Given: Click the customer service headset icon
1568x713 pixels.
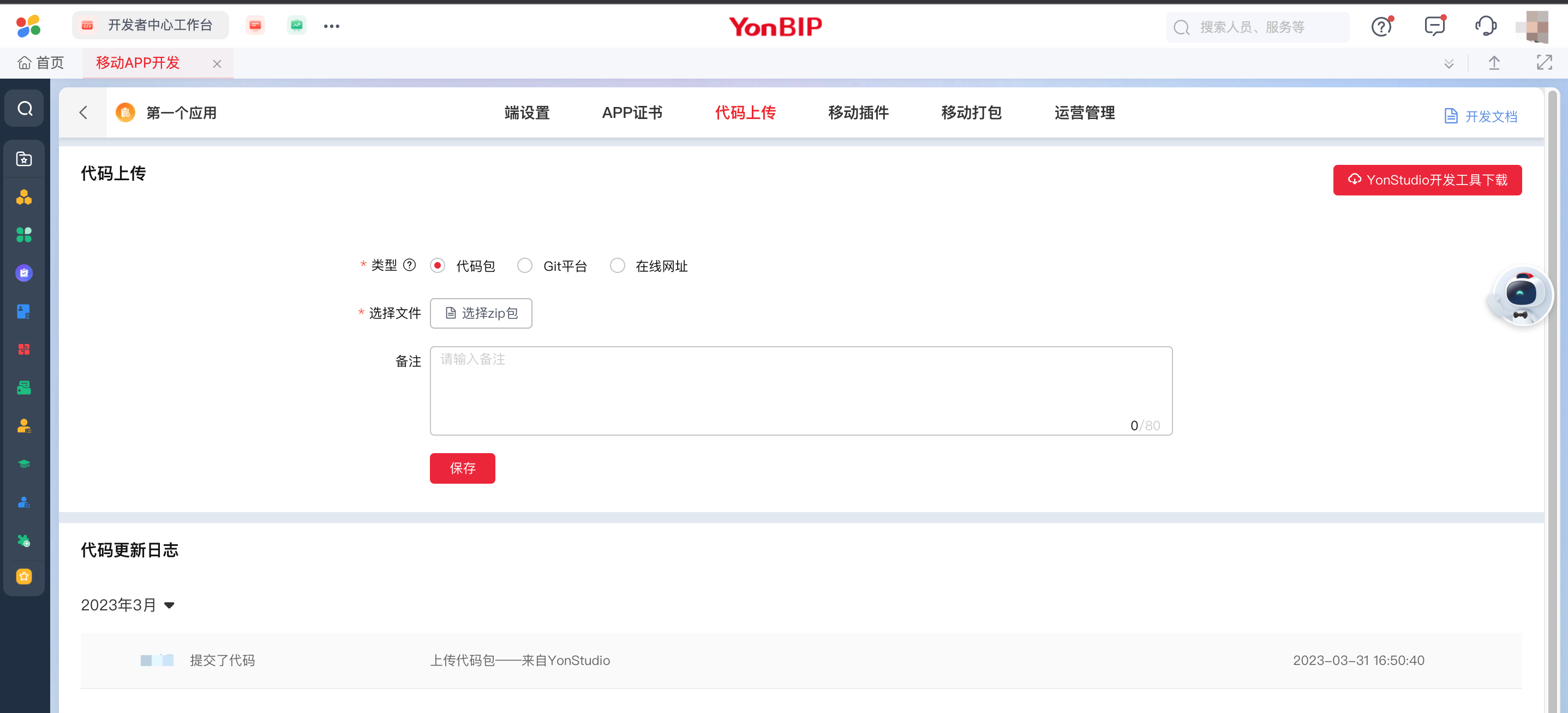Looking at the screenshot, I should pyautogui.click(x=1485, y=26).
